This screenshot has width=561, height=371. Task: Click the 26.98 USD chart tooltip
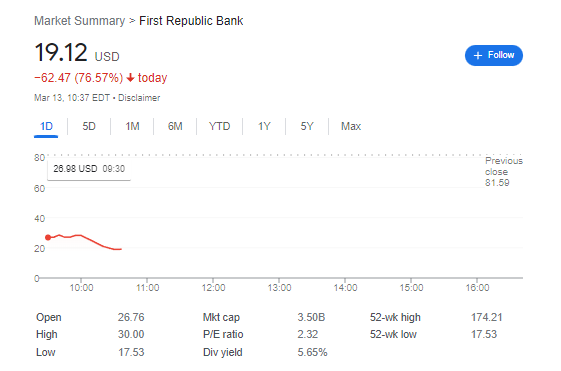click(x=89, y=169)
